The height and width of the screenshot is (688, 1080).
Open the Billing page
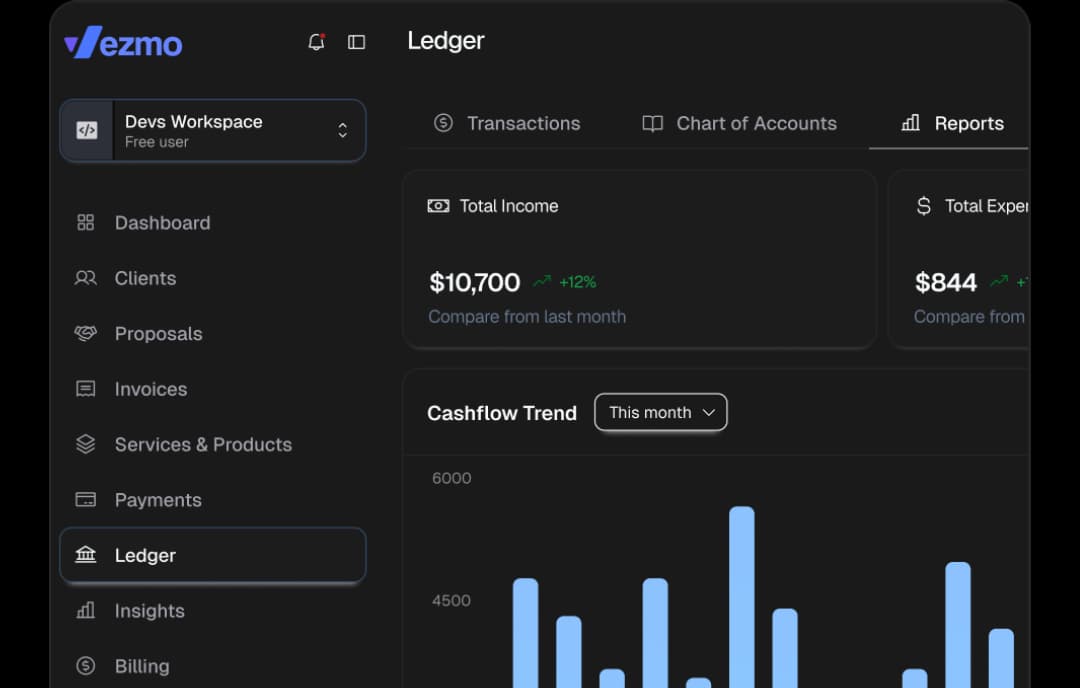click(x=141, y=666)
